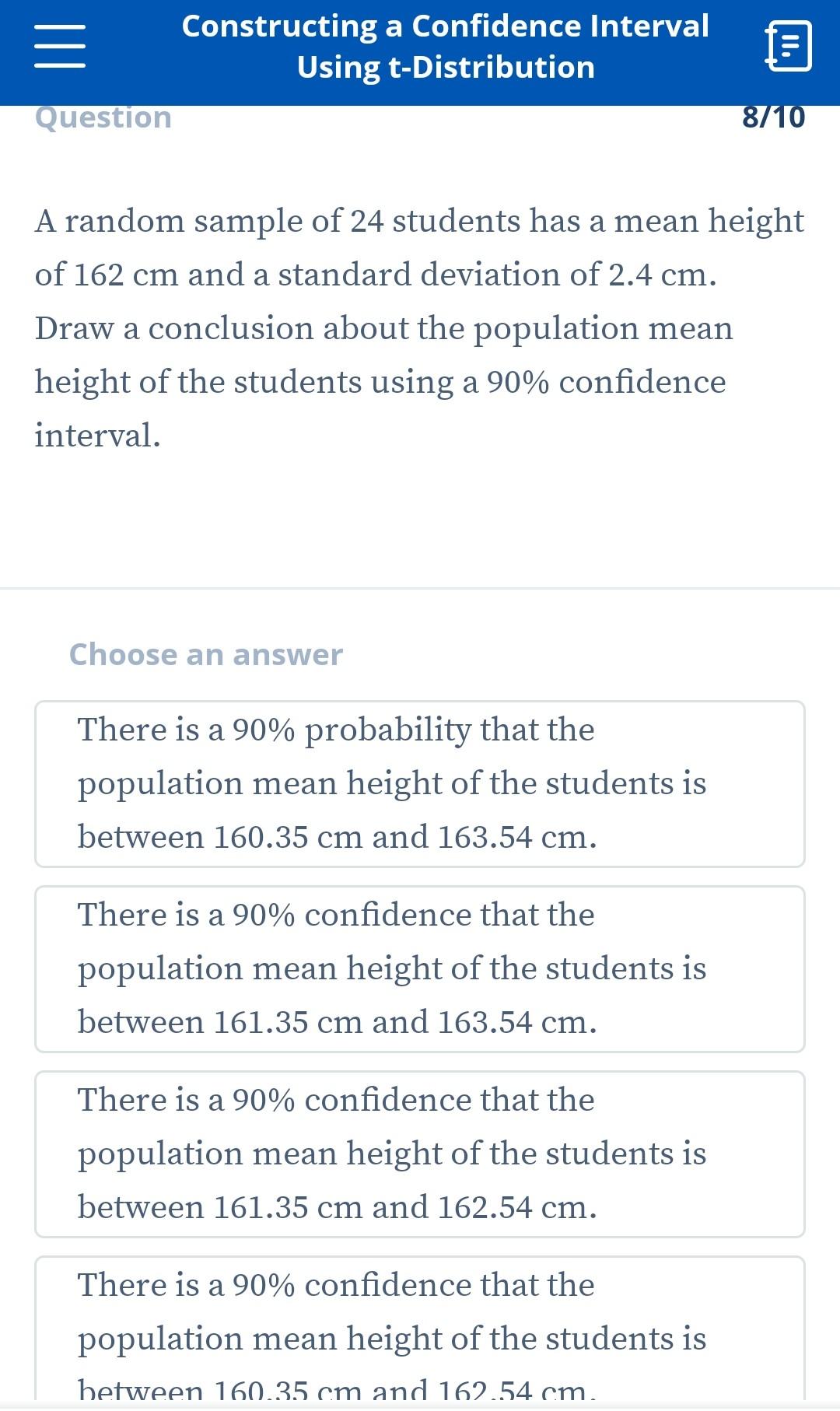Select the answer mentioning 90% probability
The width and height of the screenshot is (840, 1411).
[420, 783]
